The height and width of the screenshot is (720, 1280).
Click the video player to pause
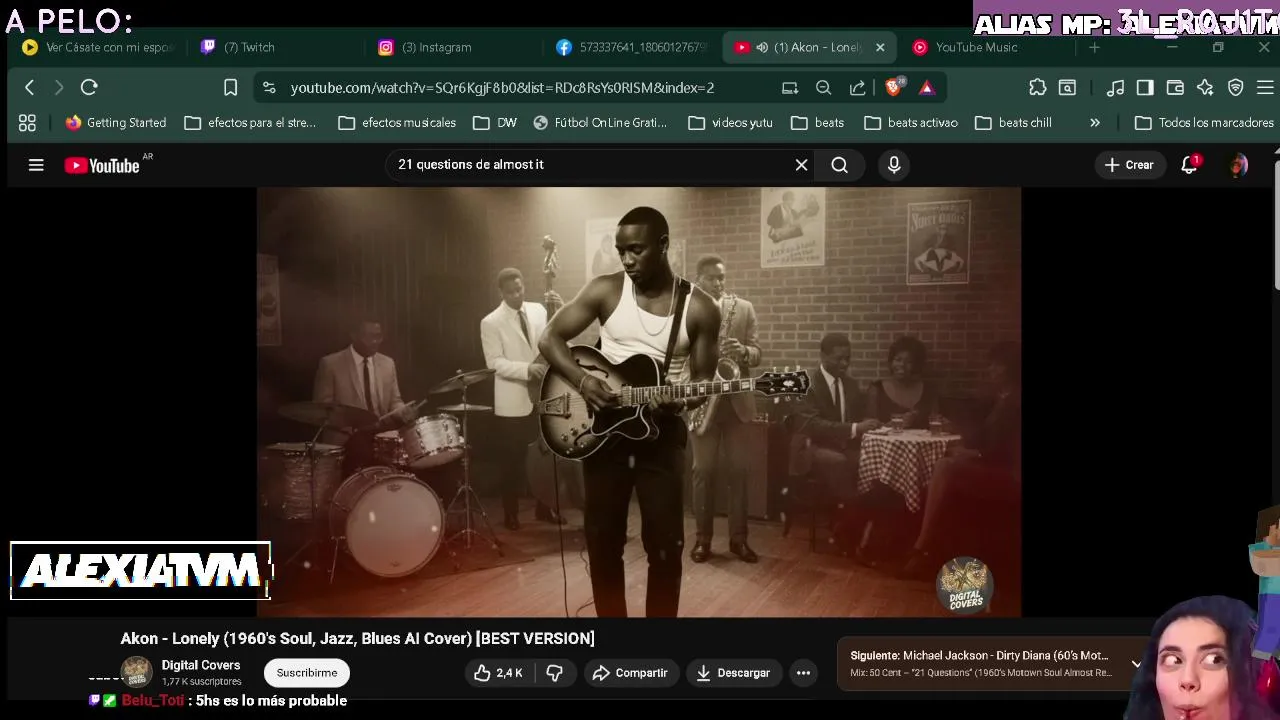[639, 402]
